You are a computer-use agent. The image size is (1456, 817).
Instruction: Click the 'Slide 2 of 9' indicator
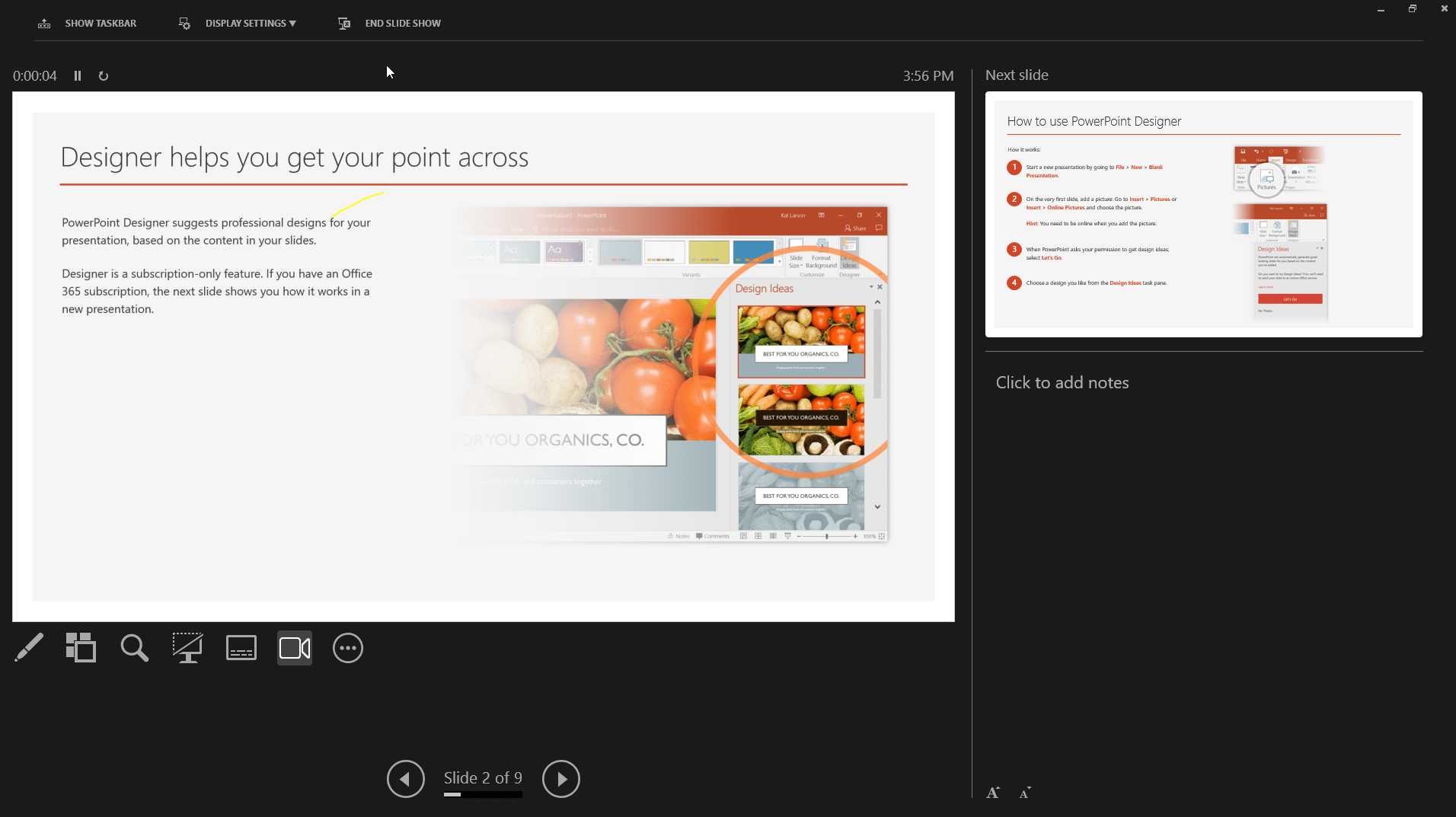point(483,777)
